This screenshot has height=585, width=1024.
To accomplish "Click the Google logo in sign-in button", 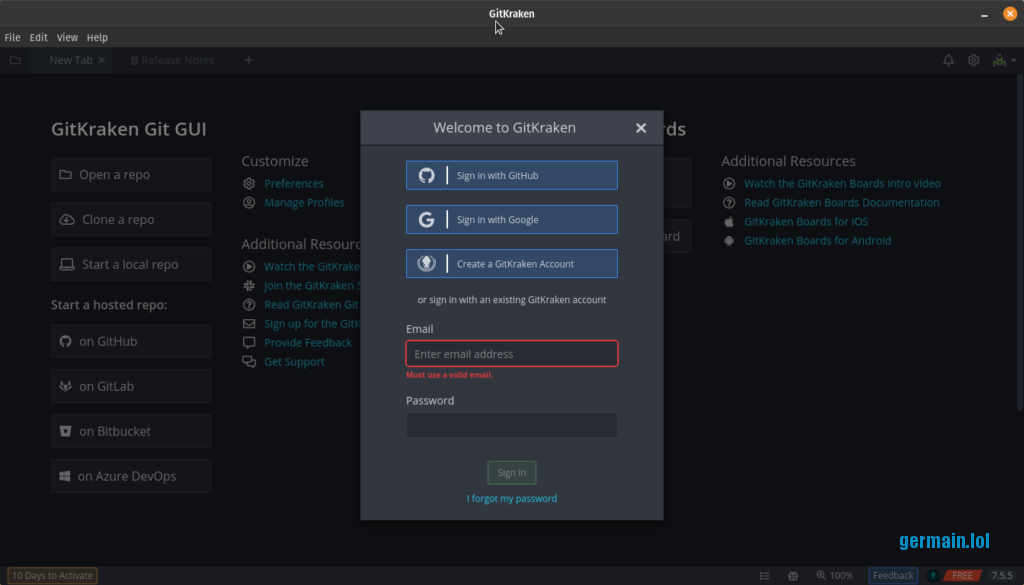I will [x=426, y=220].
